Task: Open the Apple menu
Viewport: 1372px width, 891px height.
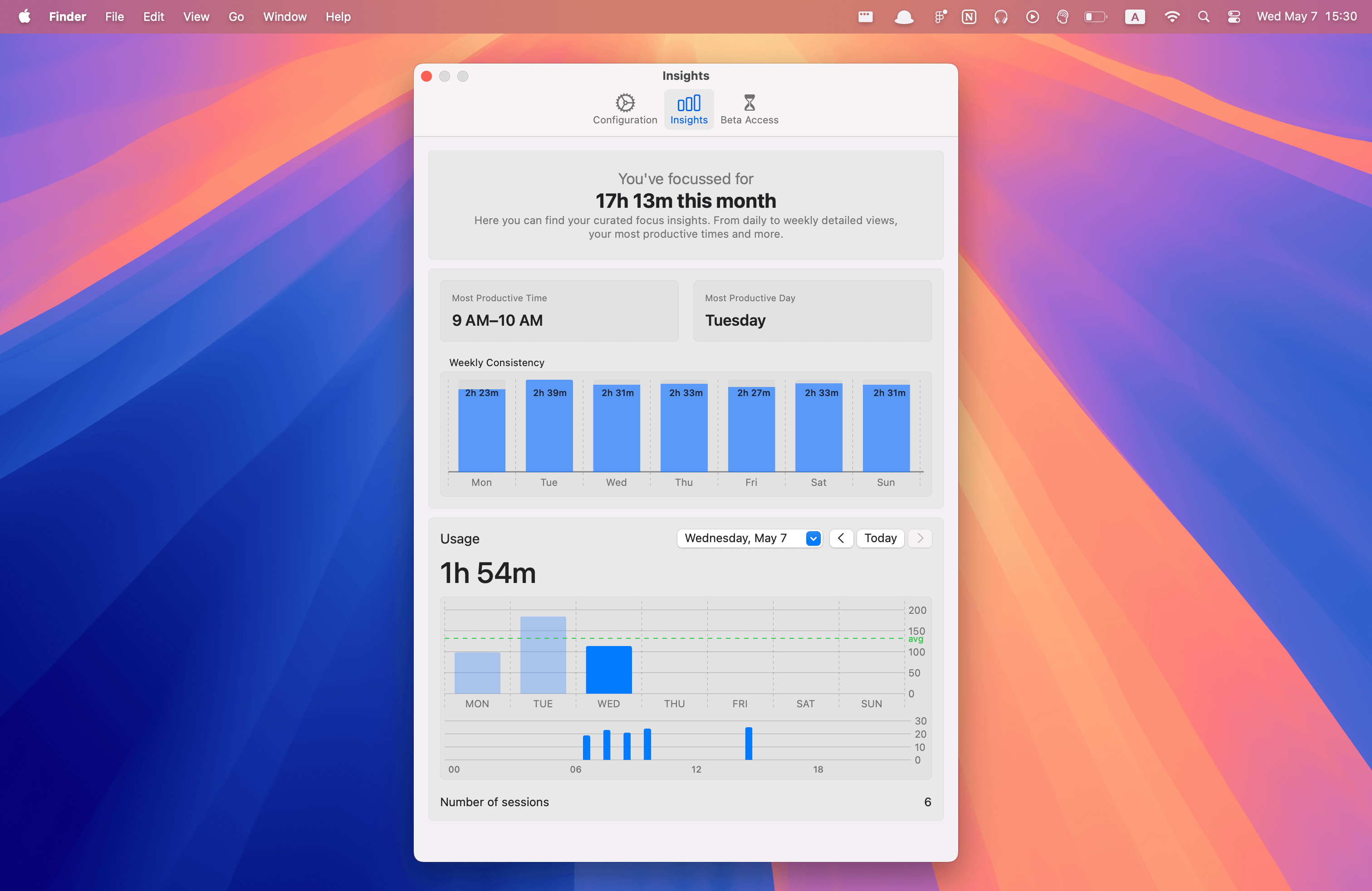Action: pos(24,17)
